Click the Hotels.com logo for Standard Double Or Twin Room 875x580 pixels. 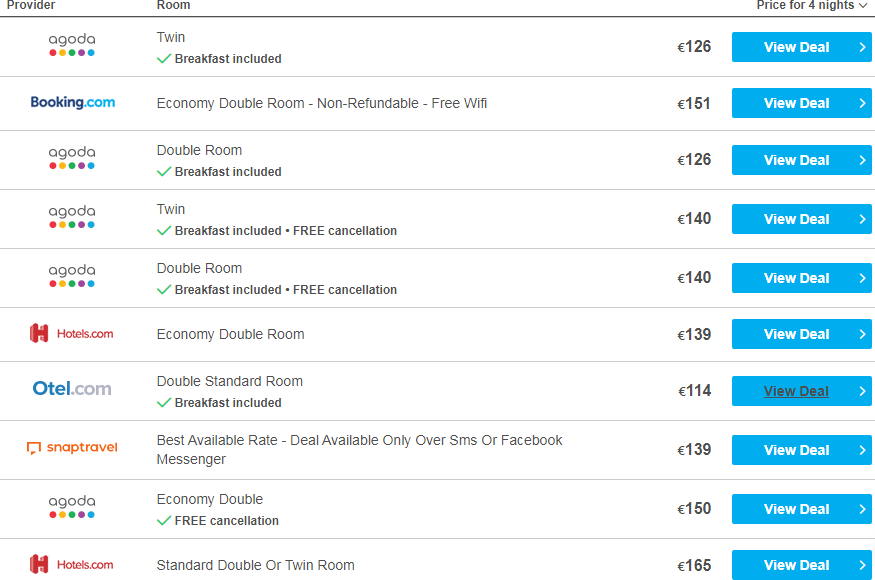(x=71, y=564)
